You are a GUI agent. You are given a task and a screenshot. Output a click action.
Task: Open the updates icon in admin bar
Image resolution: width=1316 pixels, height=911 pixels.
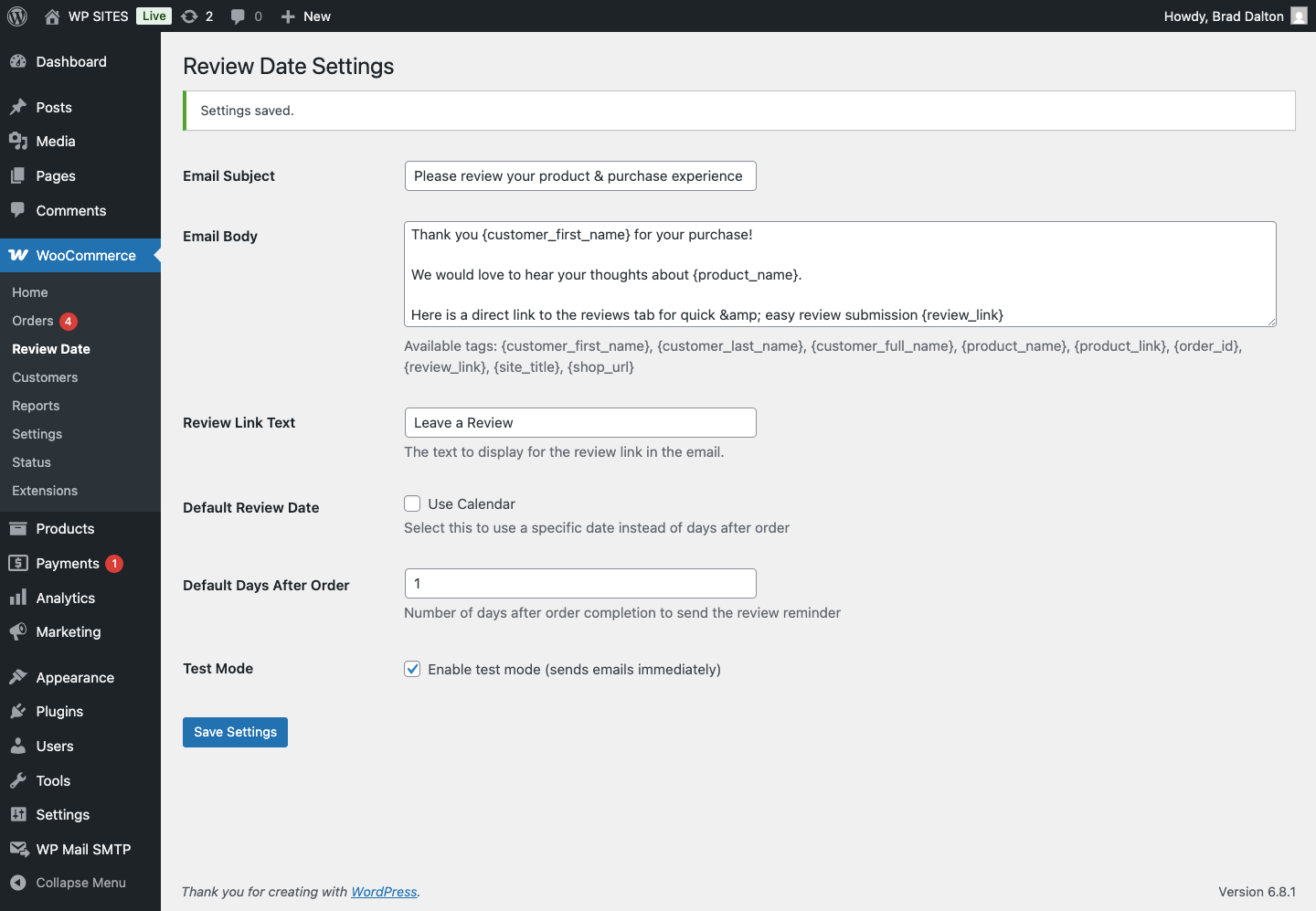pyautogui.click(x=190, y=16)
